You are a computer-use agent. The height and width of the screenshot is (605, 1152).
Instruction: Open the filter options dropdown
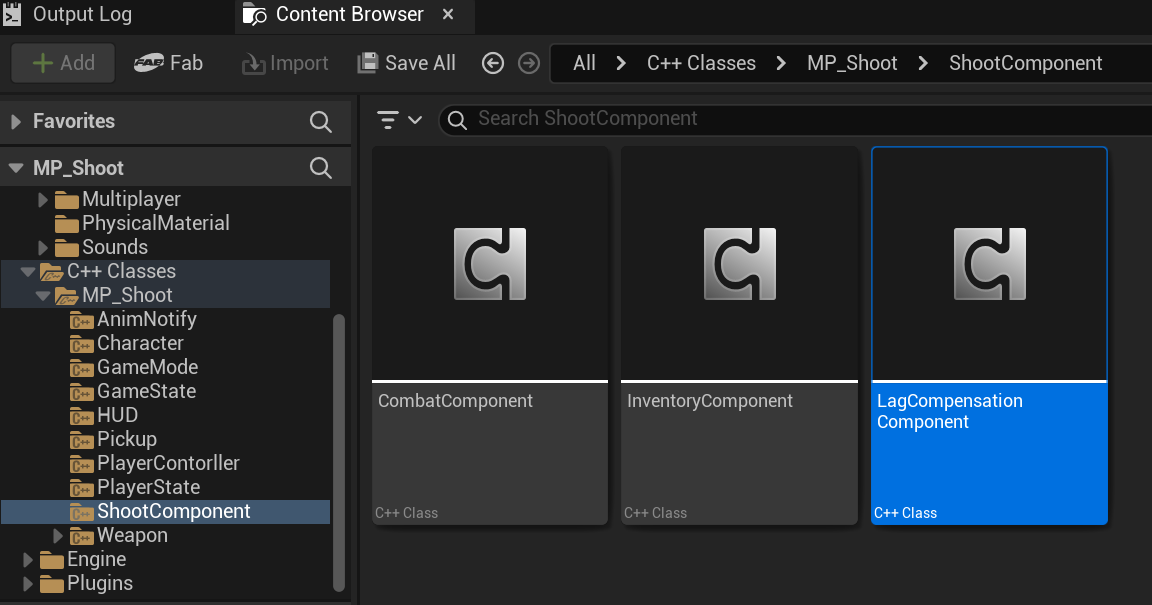coord(399,119)
